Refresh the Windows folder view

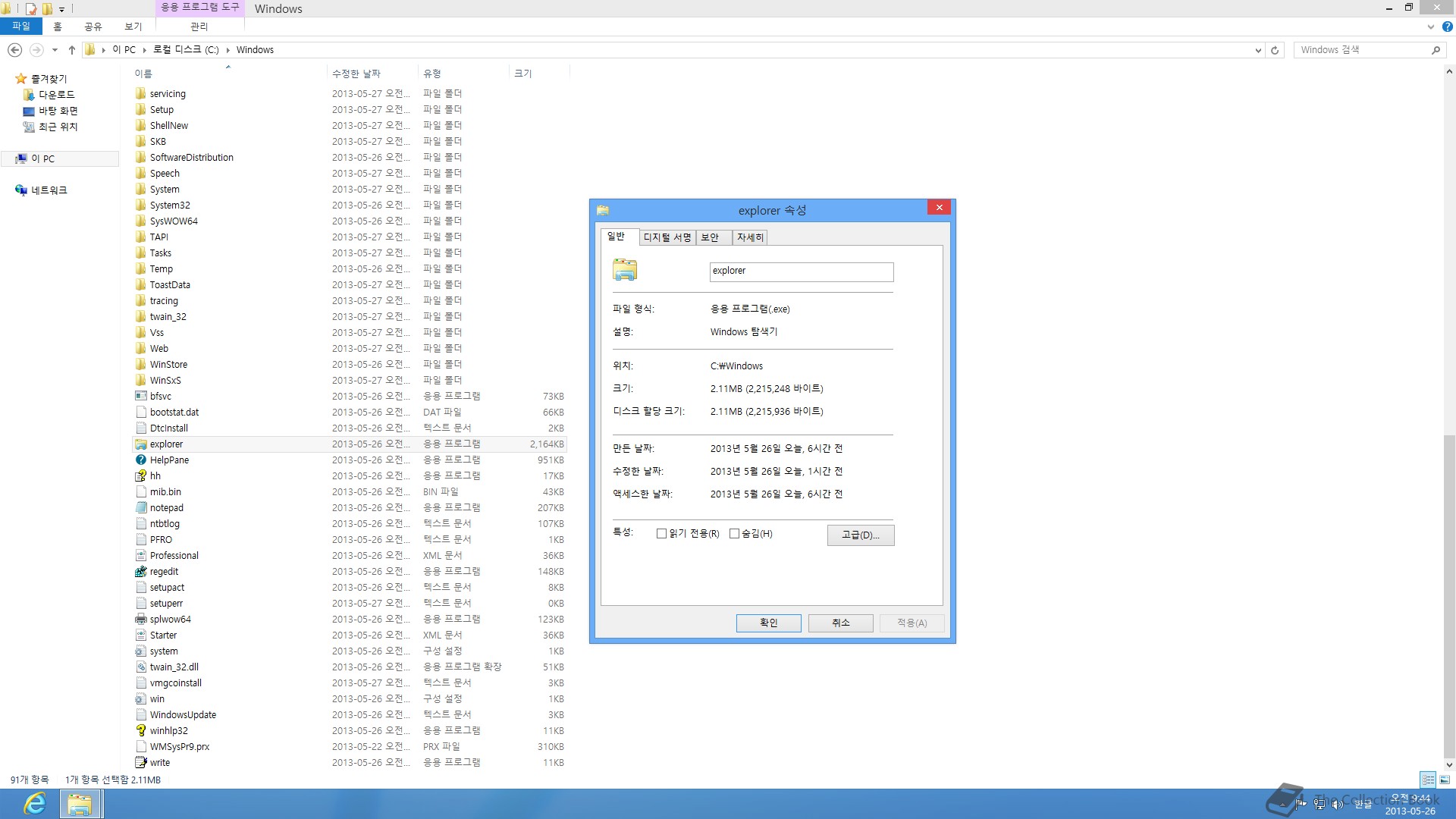(1275, 50)
